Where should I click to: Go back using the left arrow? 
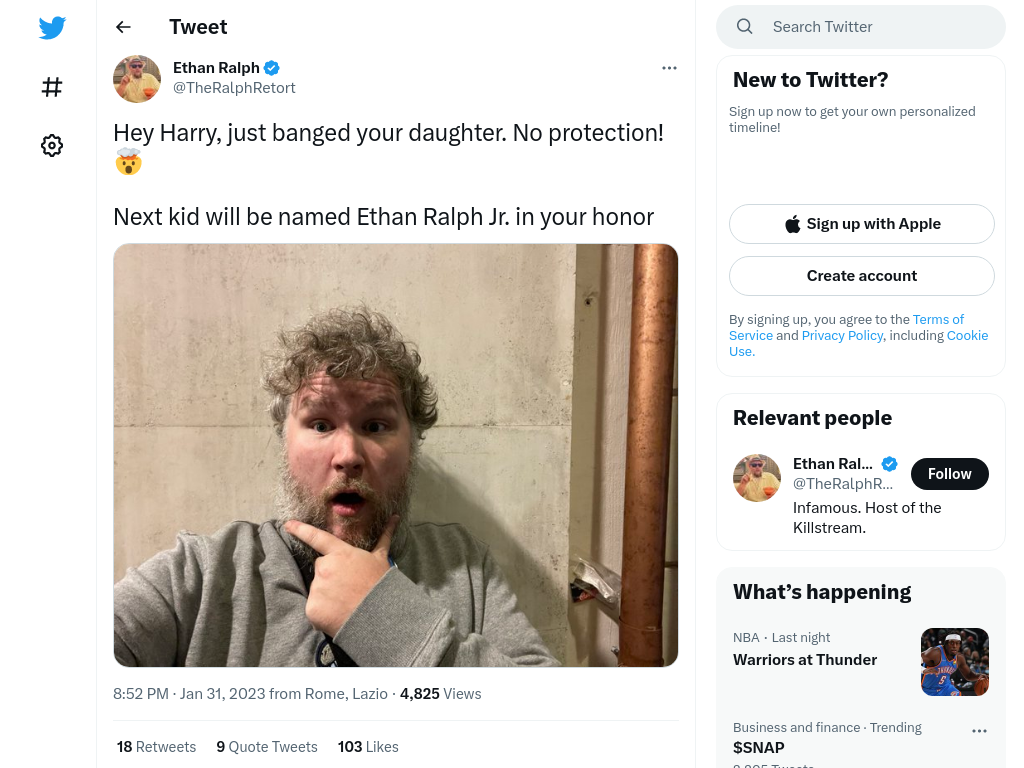123,27
